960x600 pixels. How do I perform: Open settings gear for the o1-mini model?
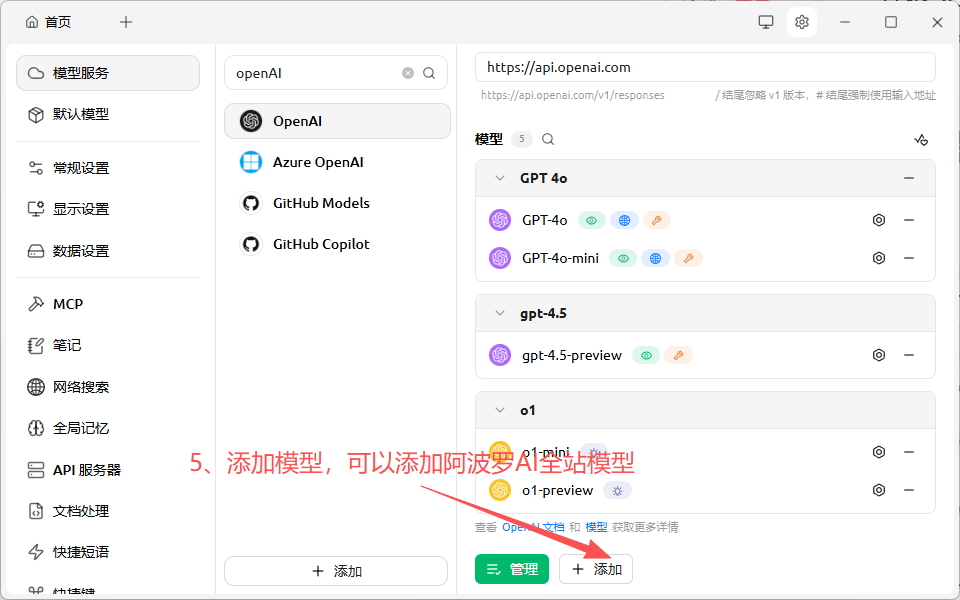click(x=878, y=451)
